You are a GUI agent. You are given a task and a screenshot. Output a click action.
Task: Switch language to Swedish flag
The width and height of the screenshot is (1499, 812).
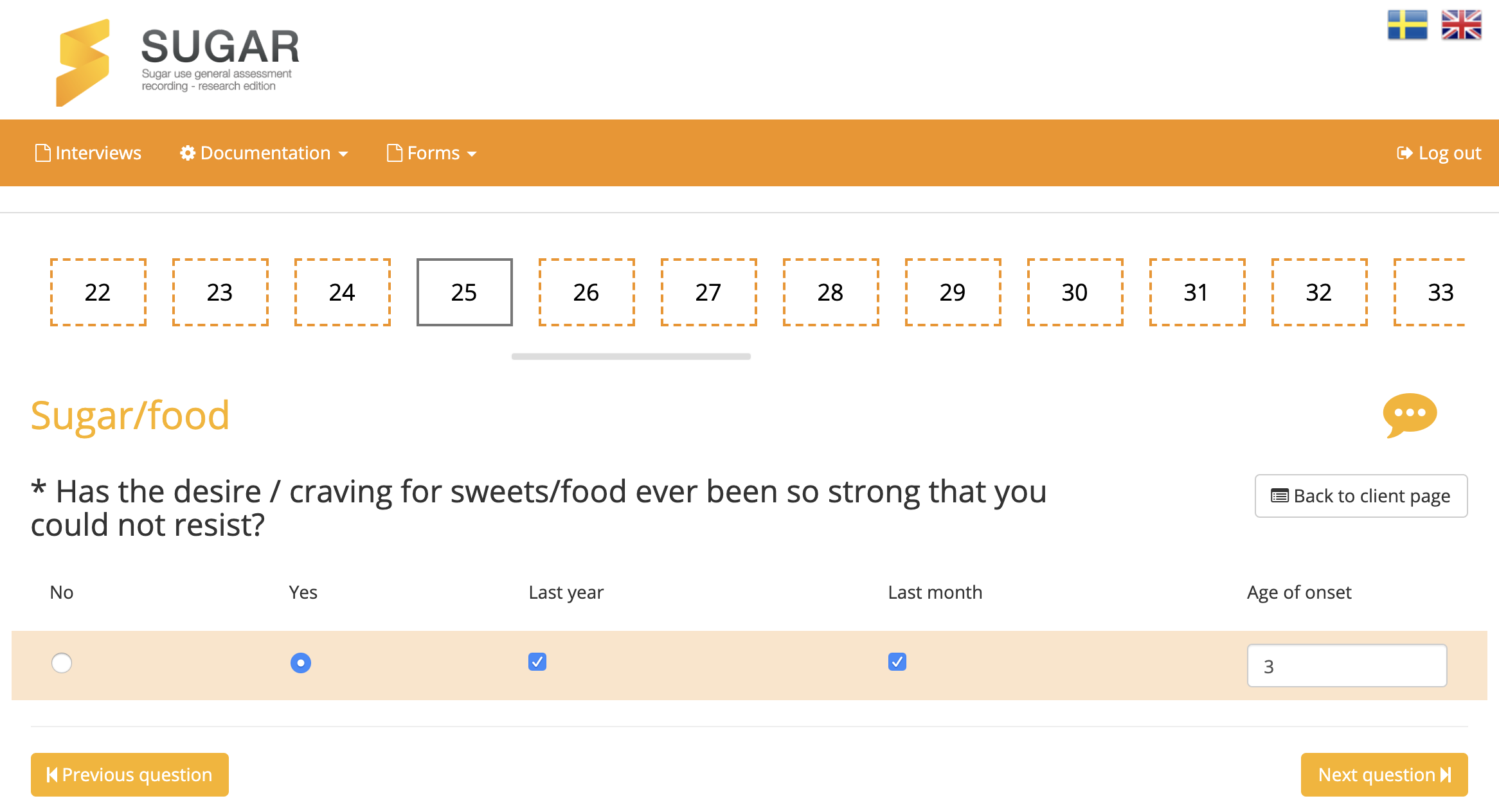pyautogui.click(x=1407, y=25)
